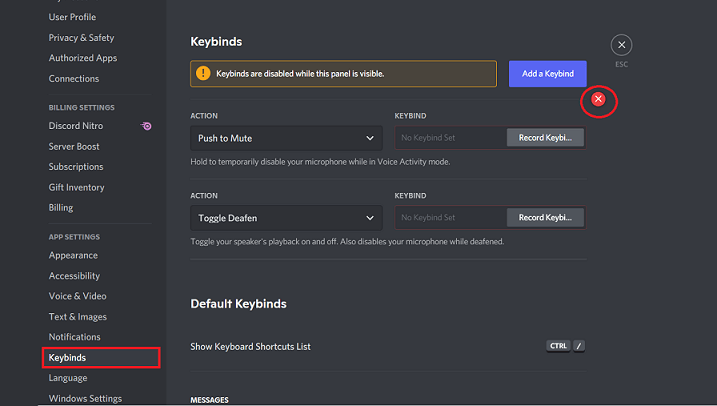Open the Push to Mute action dropdown
The width and height of the screenshot is (717, 406).
286,138
